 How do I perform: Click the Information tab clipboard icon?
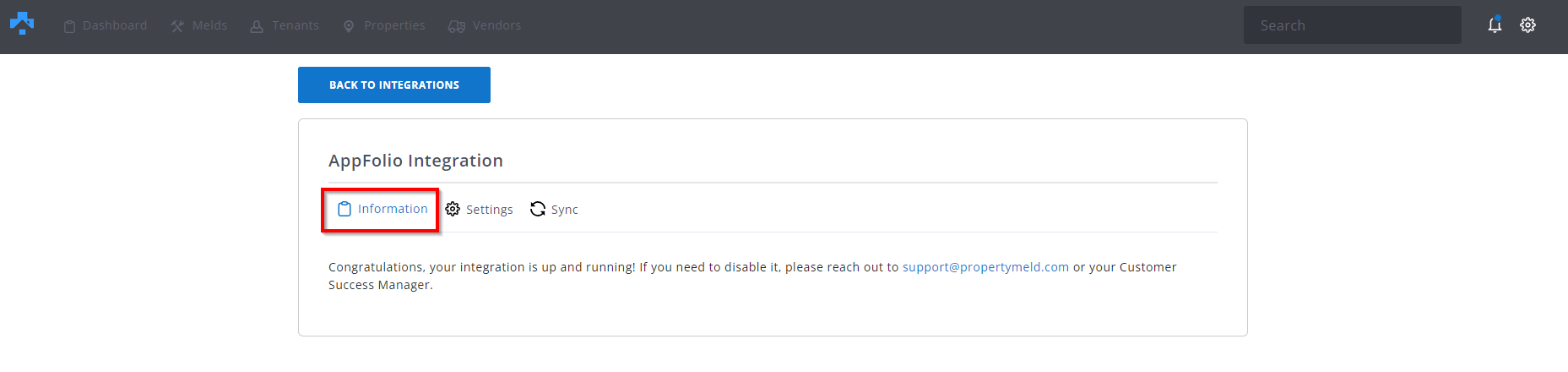pos(345,209)
